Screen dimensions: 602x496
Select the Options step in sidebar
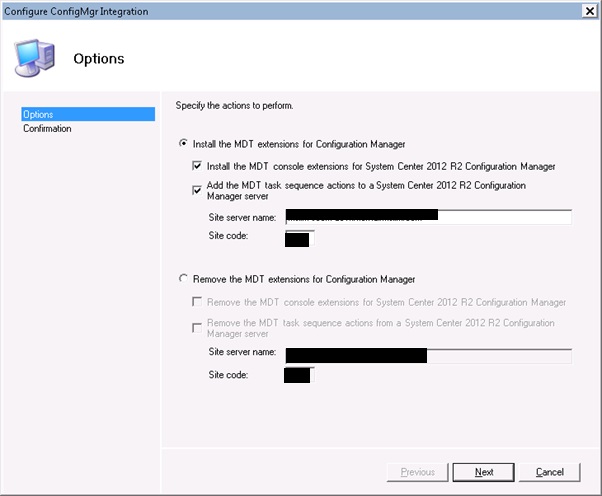point(88,115)
